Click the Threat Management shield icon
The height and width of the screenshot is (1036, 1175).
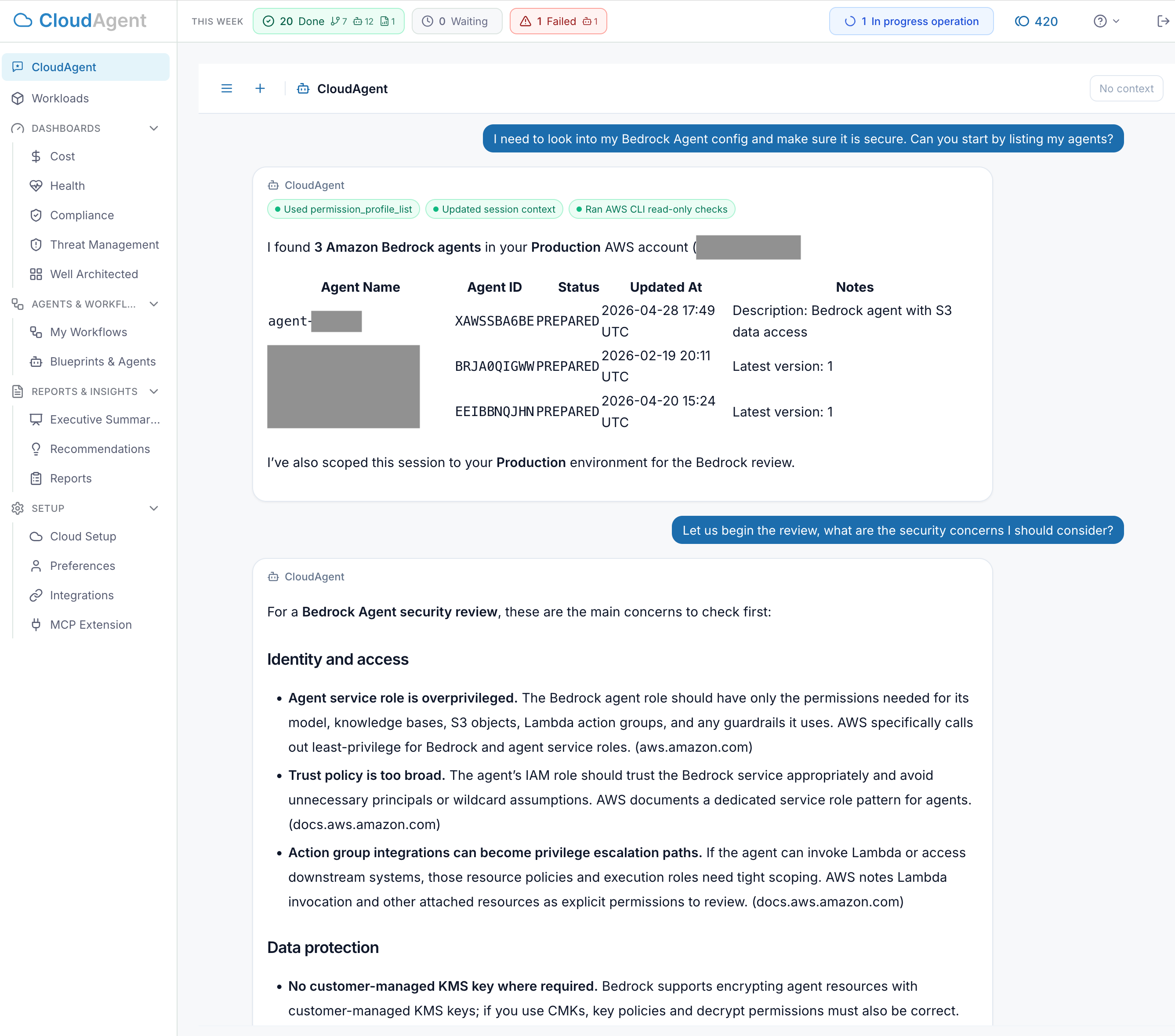click(36, 244)
